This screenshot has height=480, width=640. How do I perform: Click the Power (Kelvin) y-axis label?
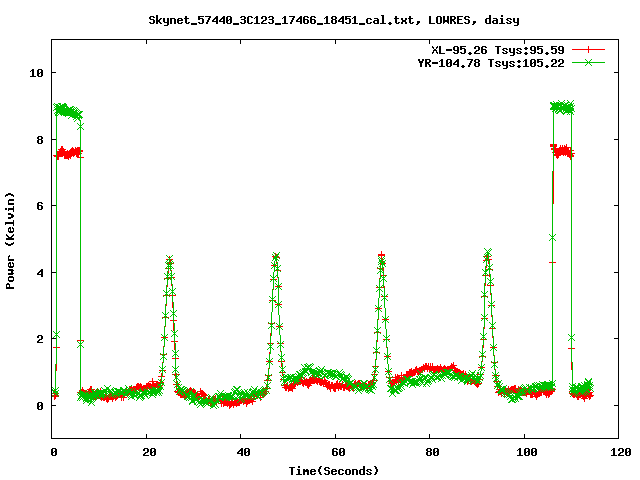[10, 241]
